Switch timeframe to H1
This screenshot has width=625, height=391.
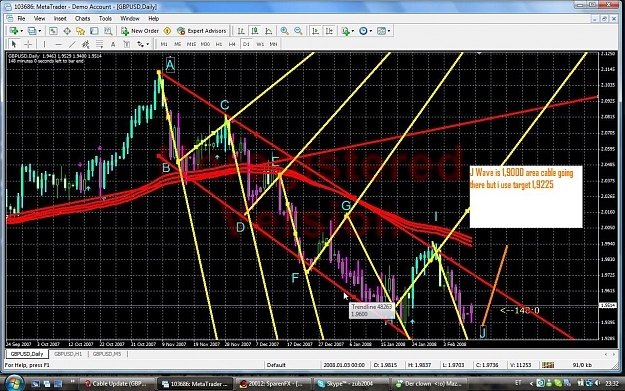click(x=218, y=44)
